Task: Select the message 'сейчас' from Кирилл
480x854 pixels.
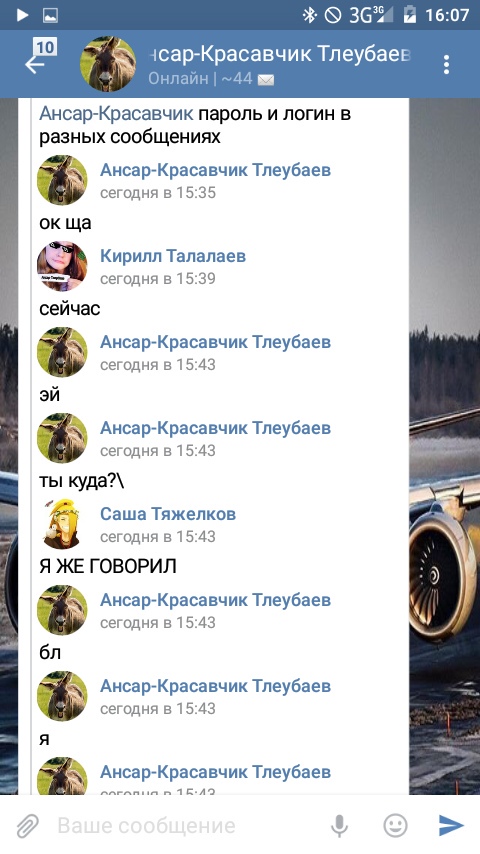Action: click(70, 309)
